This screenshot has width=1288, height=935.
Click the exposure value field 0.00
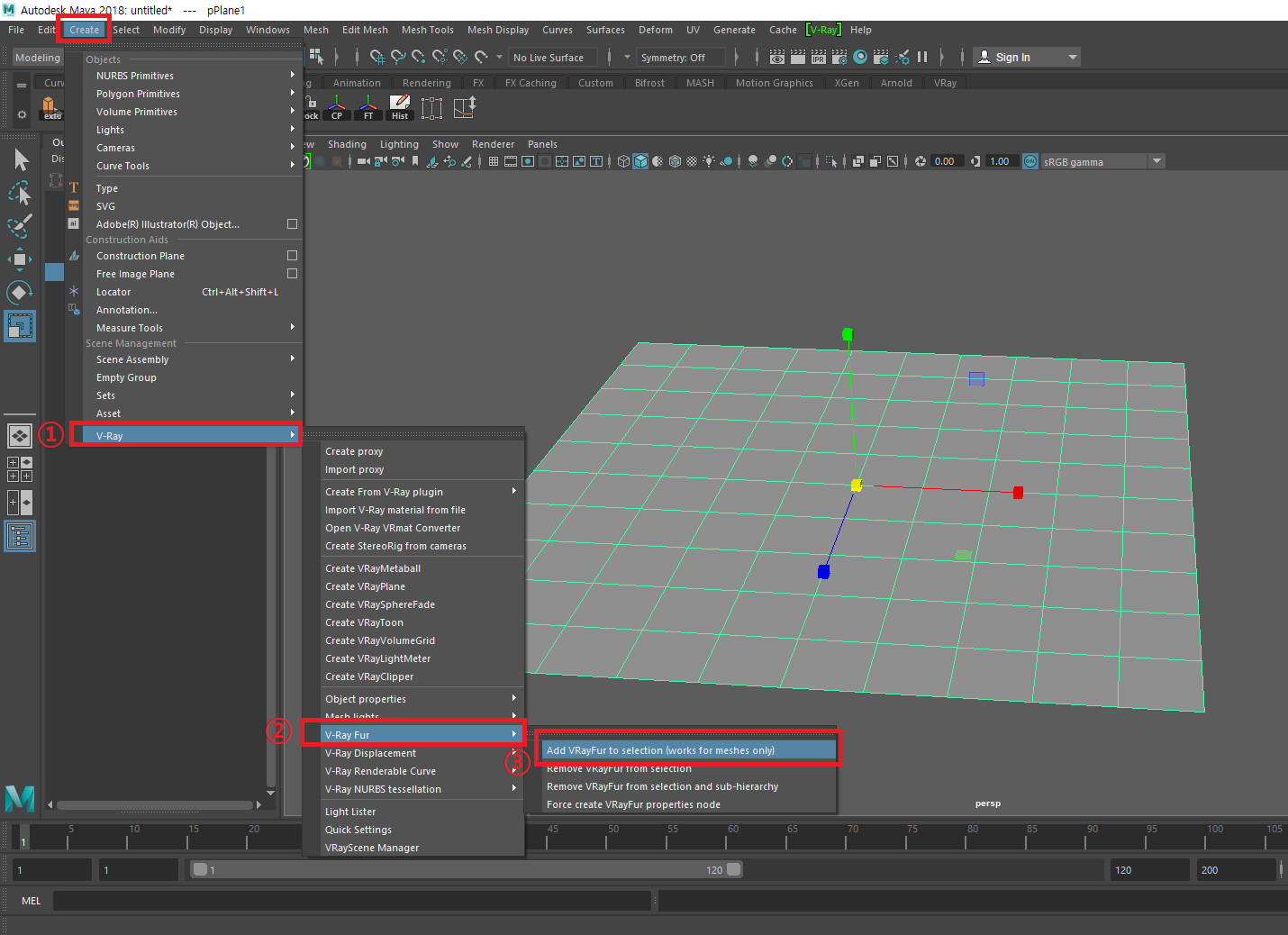click(x=946, y=161)
